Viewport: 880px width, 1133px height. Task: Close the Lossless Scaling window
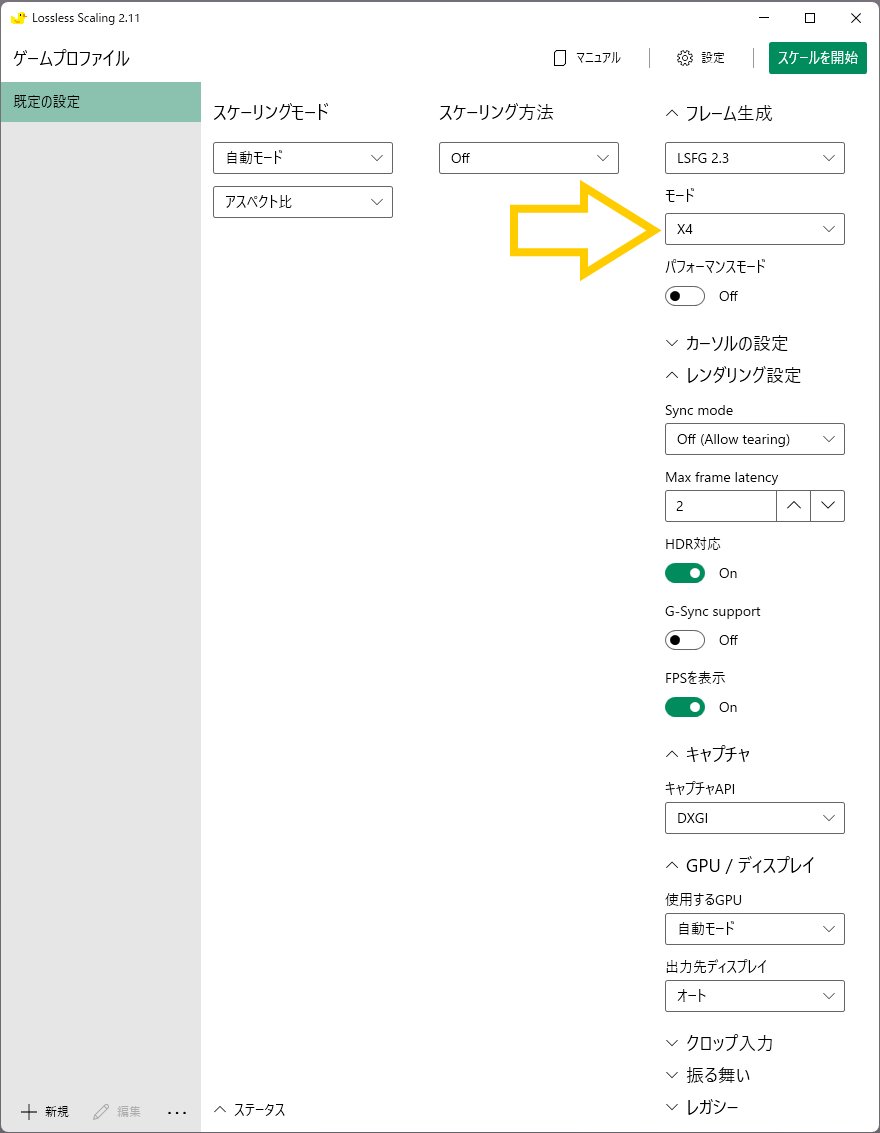coord(856,18)
